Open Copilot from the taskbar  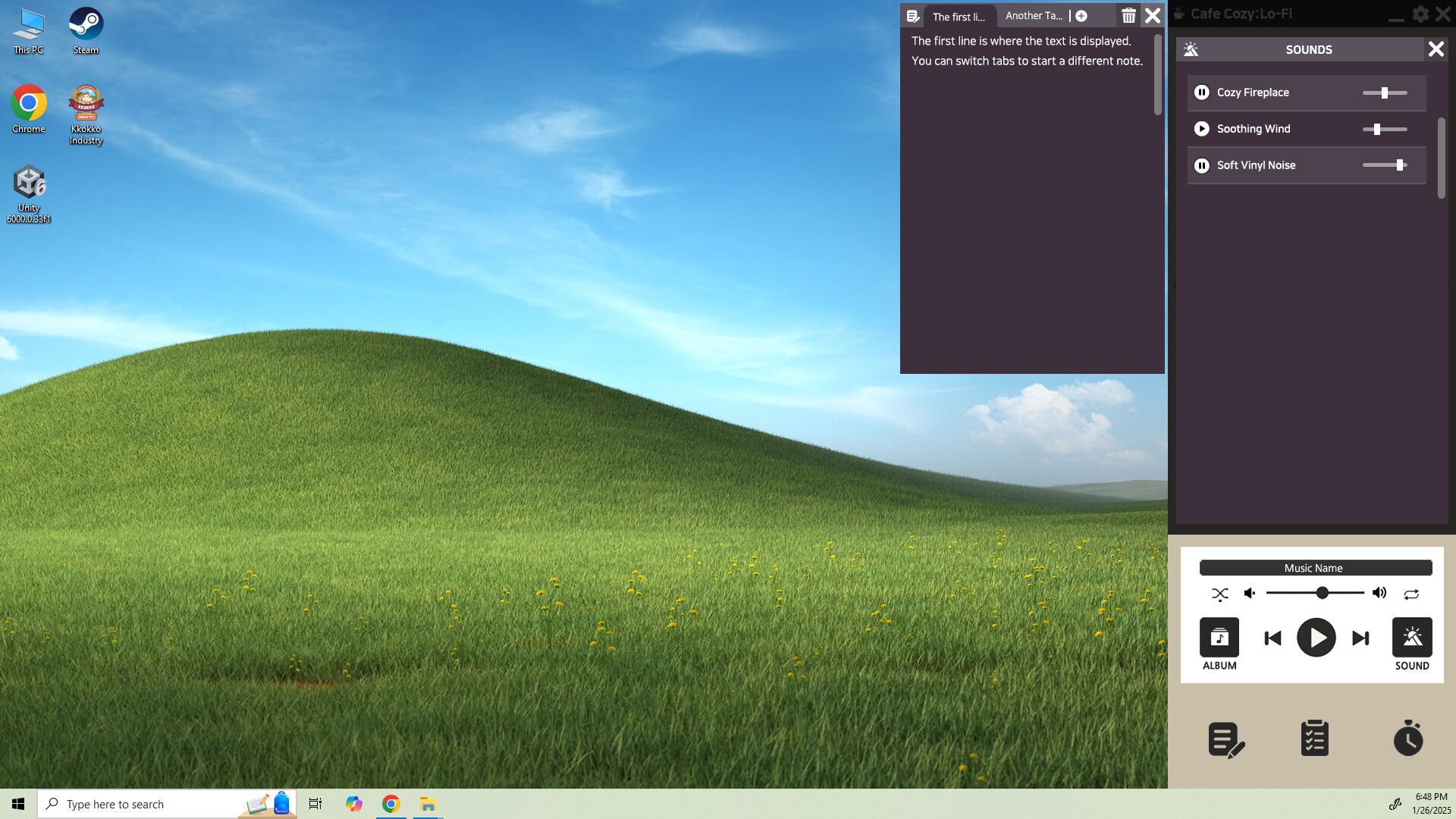(x=353, y=804)
